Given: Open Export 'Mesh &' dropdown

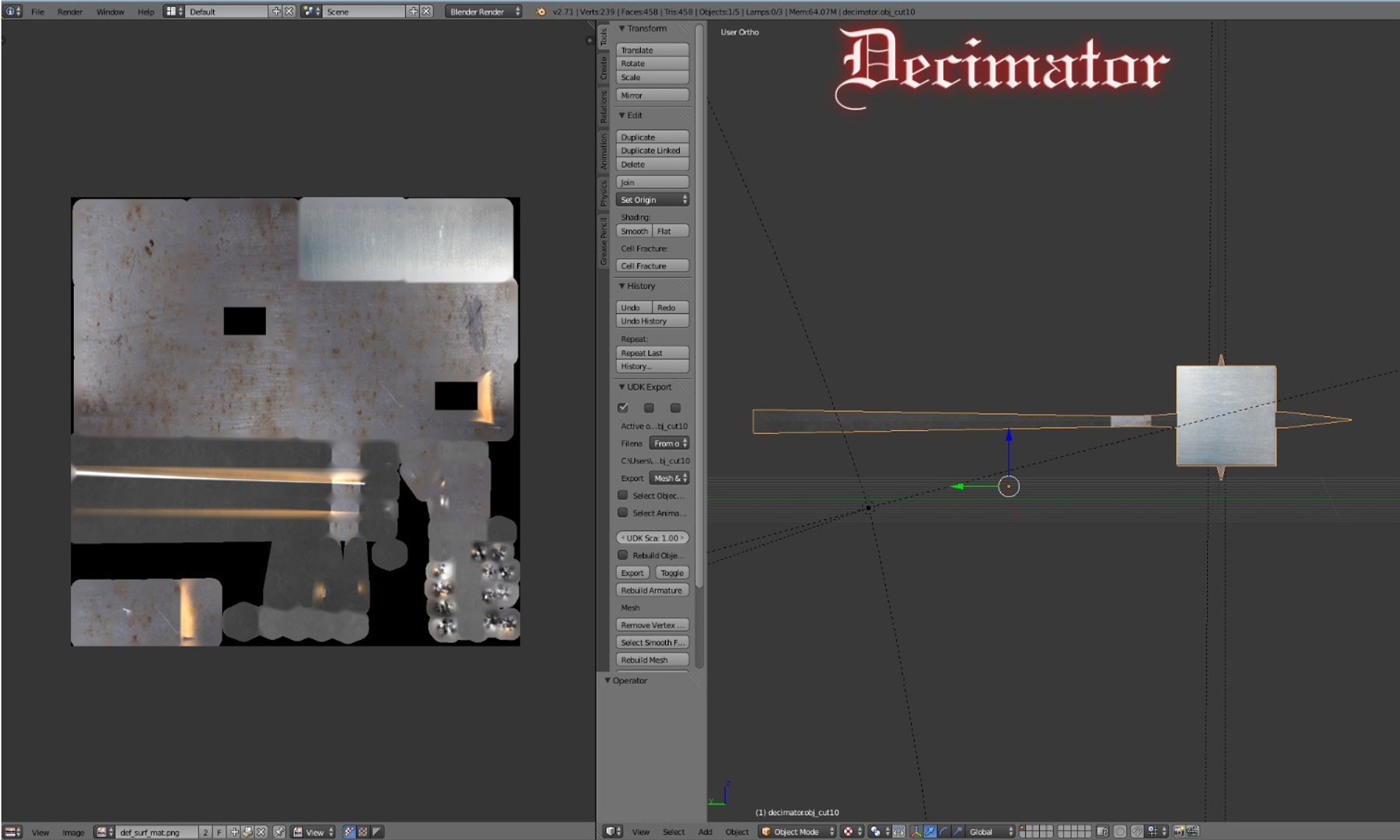Looking at the screenshot, I should (x=670, y=478).
